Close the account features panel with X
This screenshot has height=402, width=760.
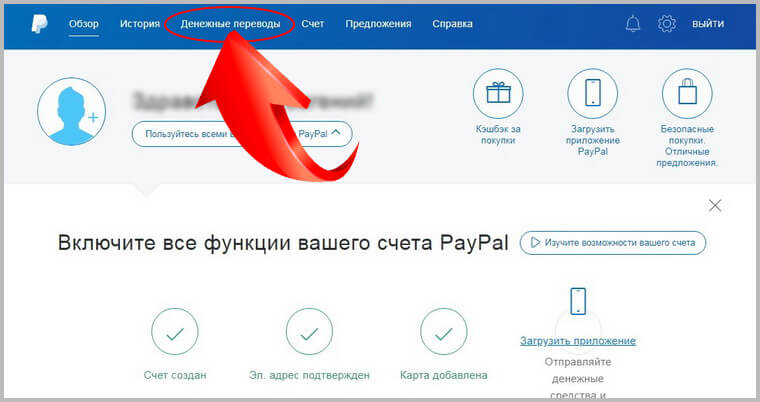point(715,206)
